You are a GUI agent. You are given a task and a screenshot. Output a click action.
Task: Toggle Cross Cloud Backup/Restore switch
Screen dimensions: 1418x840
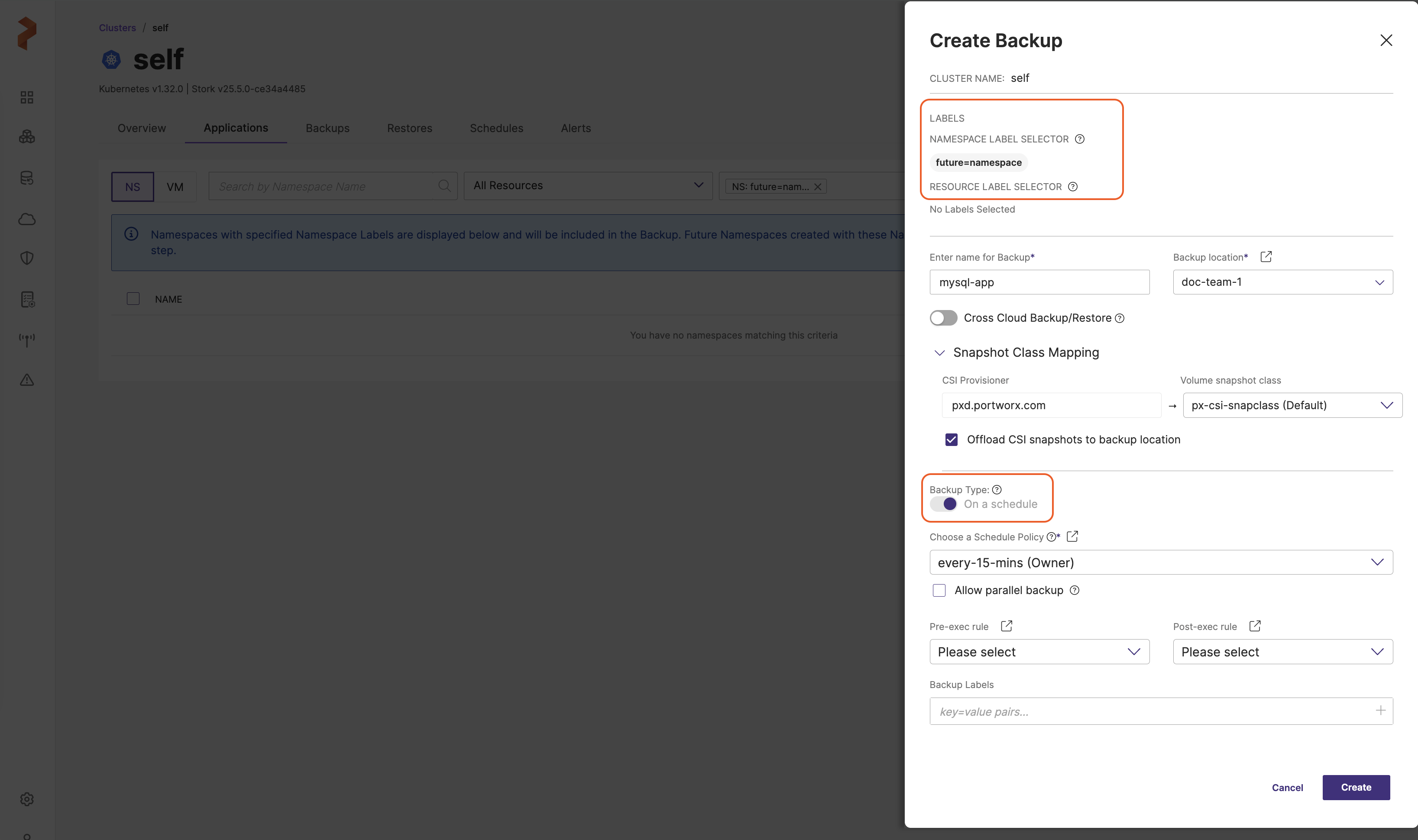(943, 318)
